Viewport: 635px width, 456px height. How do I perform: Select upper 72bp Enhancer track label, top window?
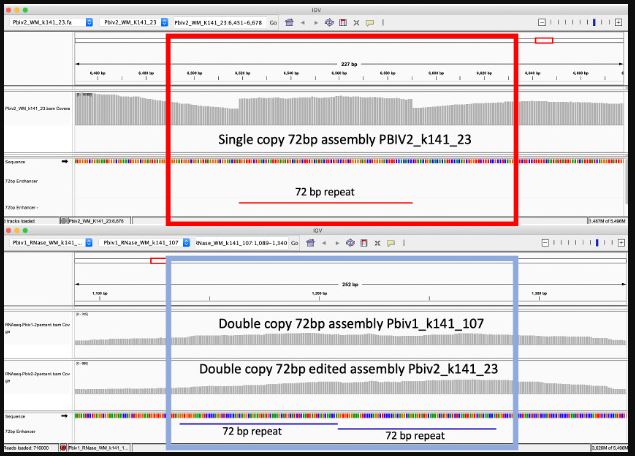click(x=21, y=181)
